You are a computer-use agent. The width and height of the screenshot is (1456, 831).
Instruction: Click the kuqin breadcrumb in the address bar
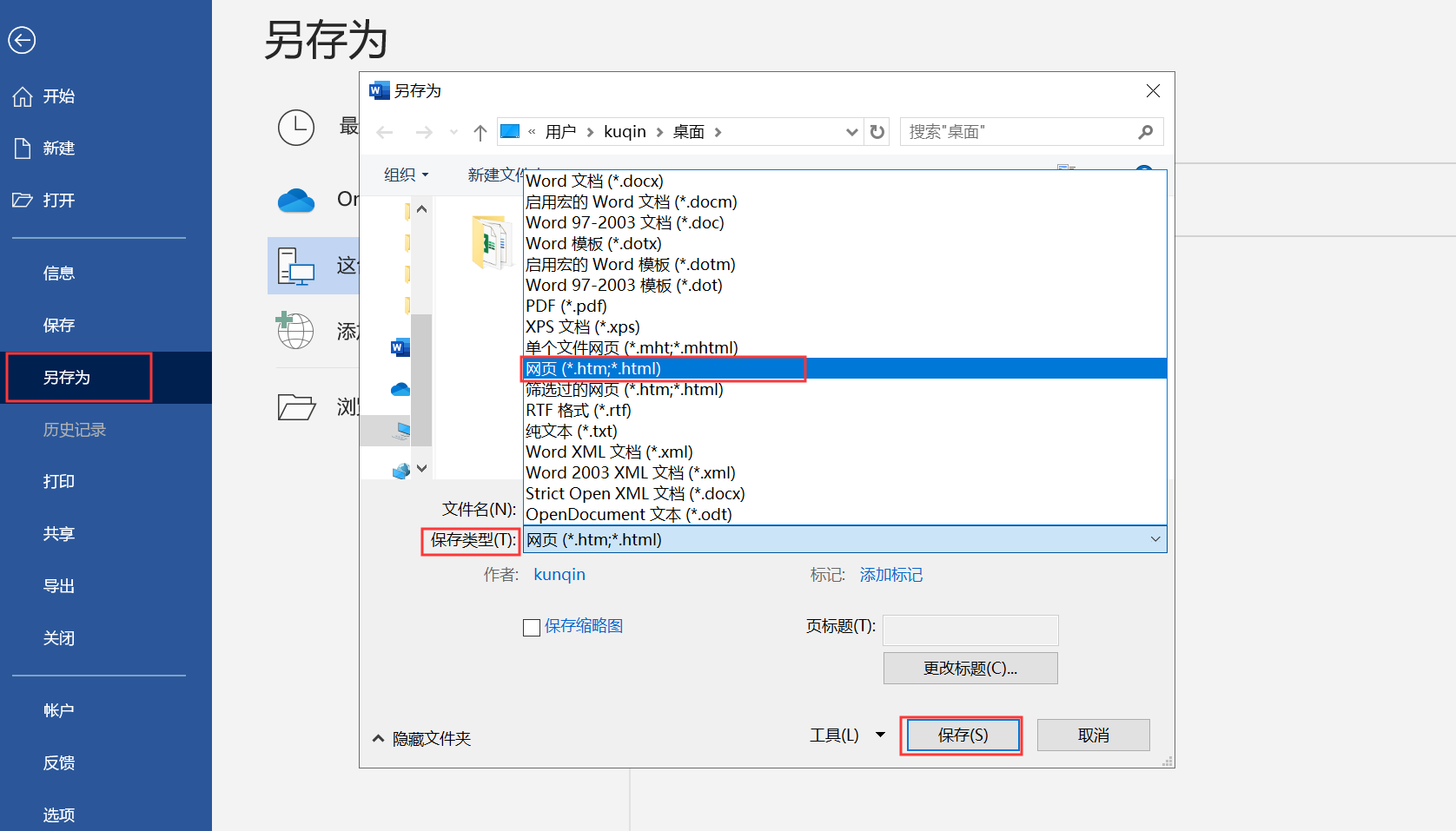click(625, 132)
